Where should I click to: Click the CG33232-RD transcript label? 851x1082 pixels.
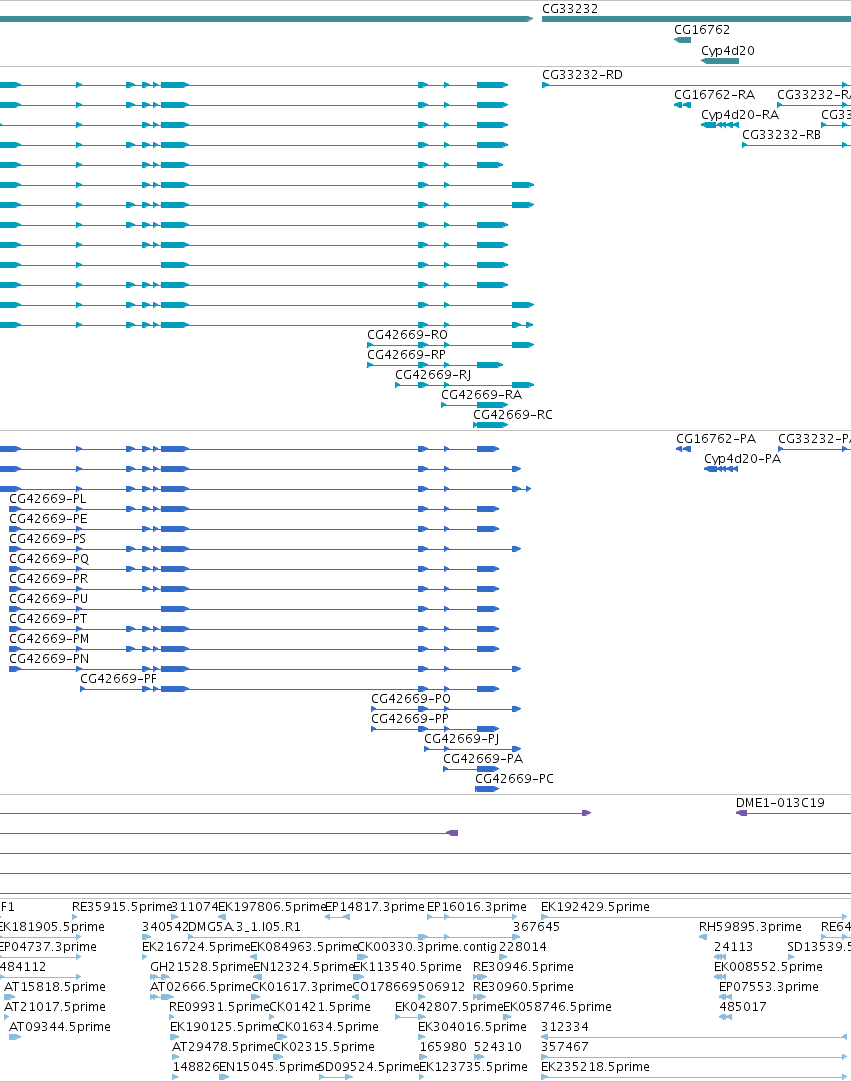pos(583,75)
